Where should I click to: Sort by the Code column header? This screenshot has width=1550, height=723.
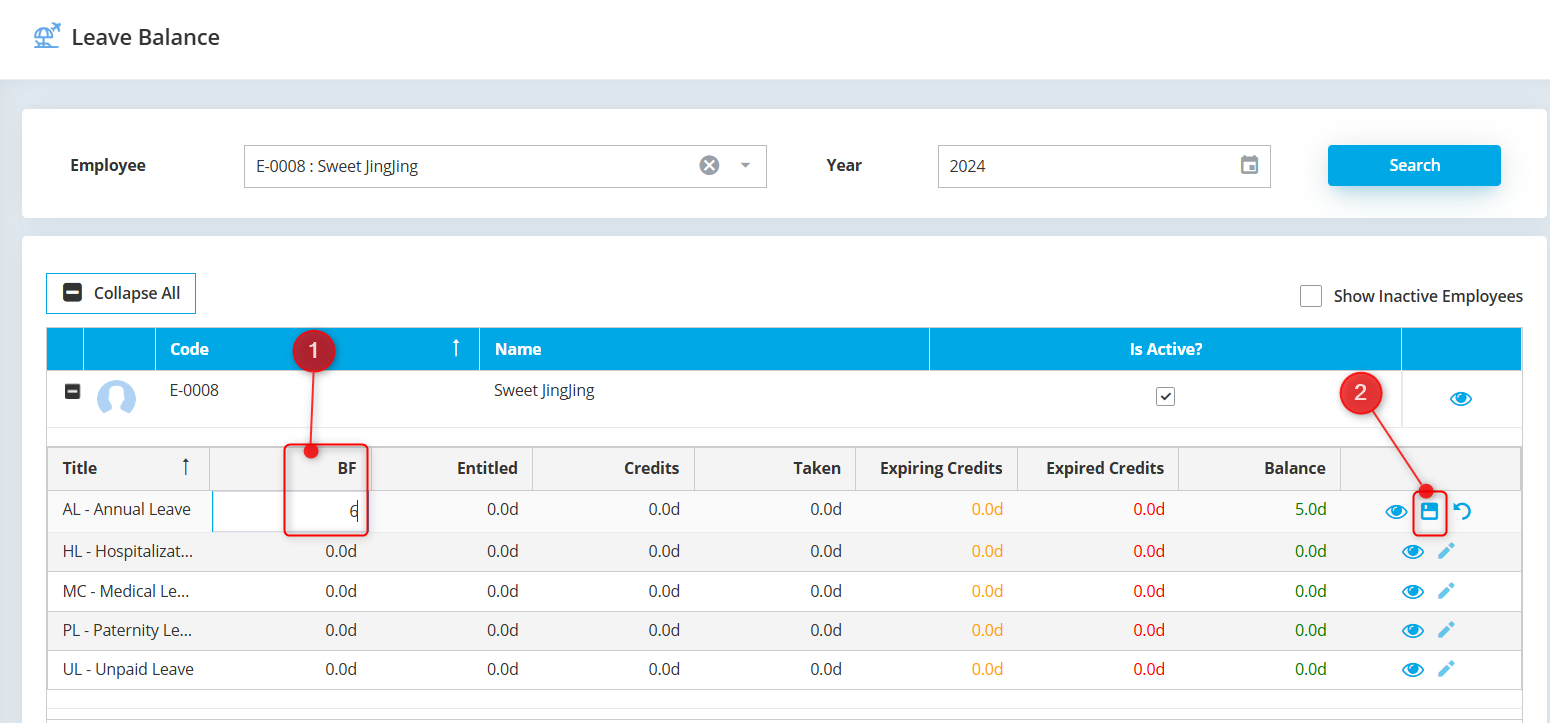coord(317,349)
